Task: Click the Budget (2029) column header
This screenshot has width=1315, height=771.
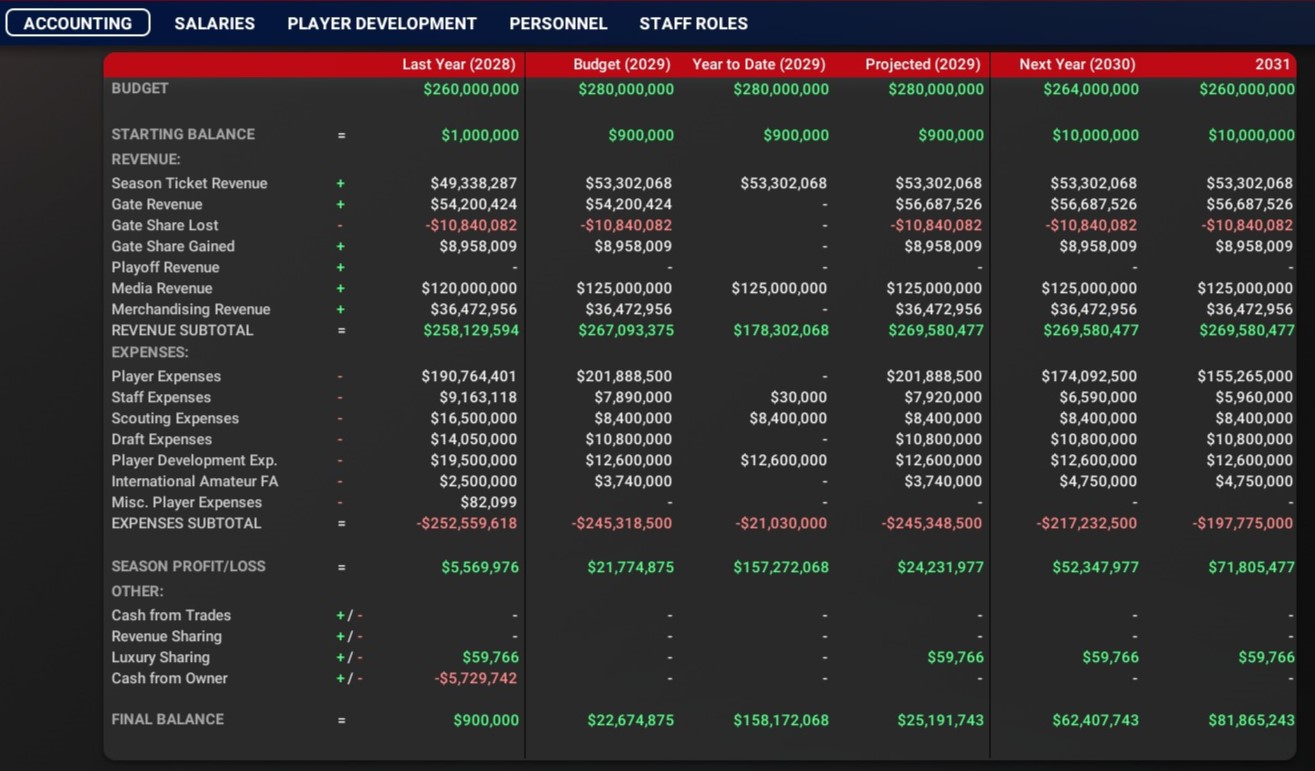Action: tap(621, 64)
